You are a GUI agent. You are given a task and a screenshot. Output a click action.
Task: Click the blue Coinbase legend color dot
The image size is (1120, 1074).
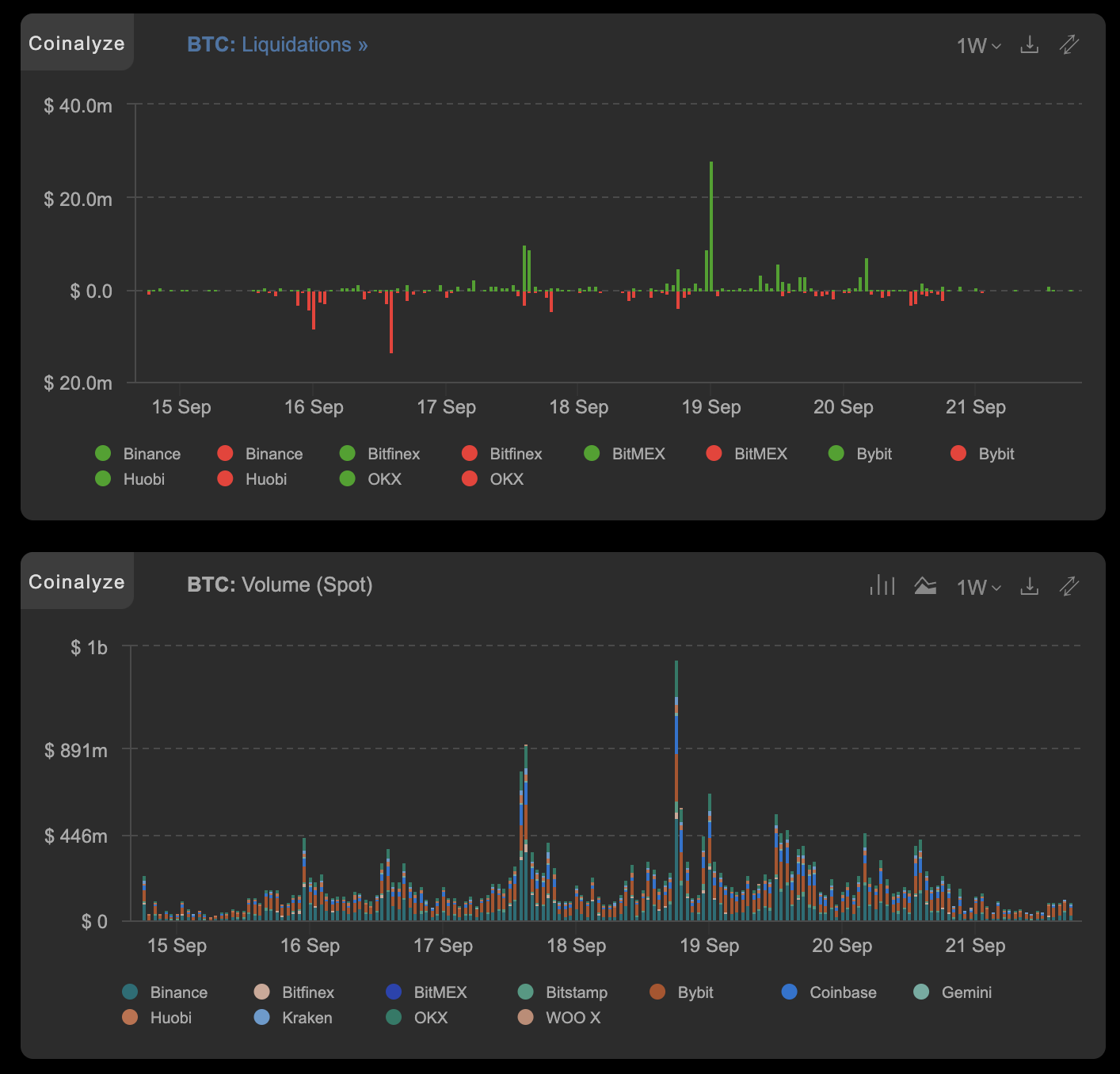(x=790, y=992)
